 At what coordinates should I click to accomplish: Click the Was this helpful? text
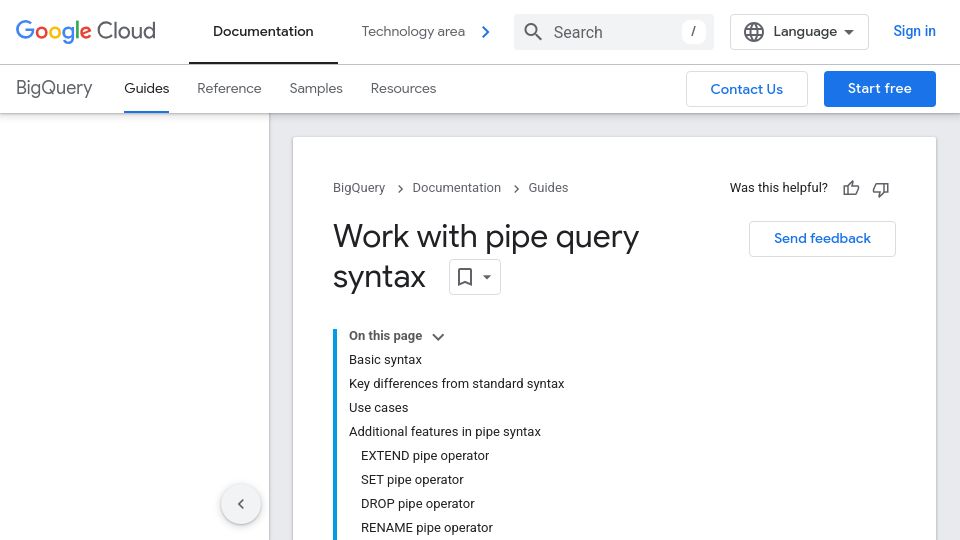[778, 188]
